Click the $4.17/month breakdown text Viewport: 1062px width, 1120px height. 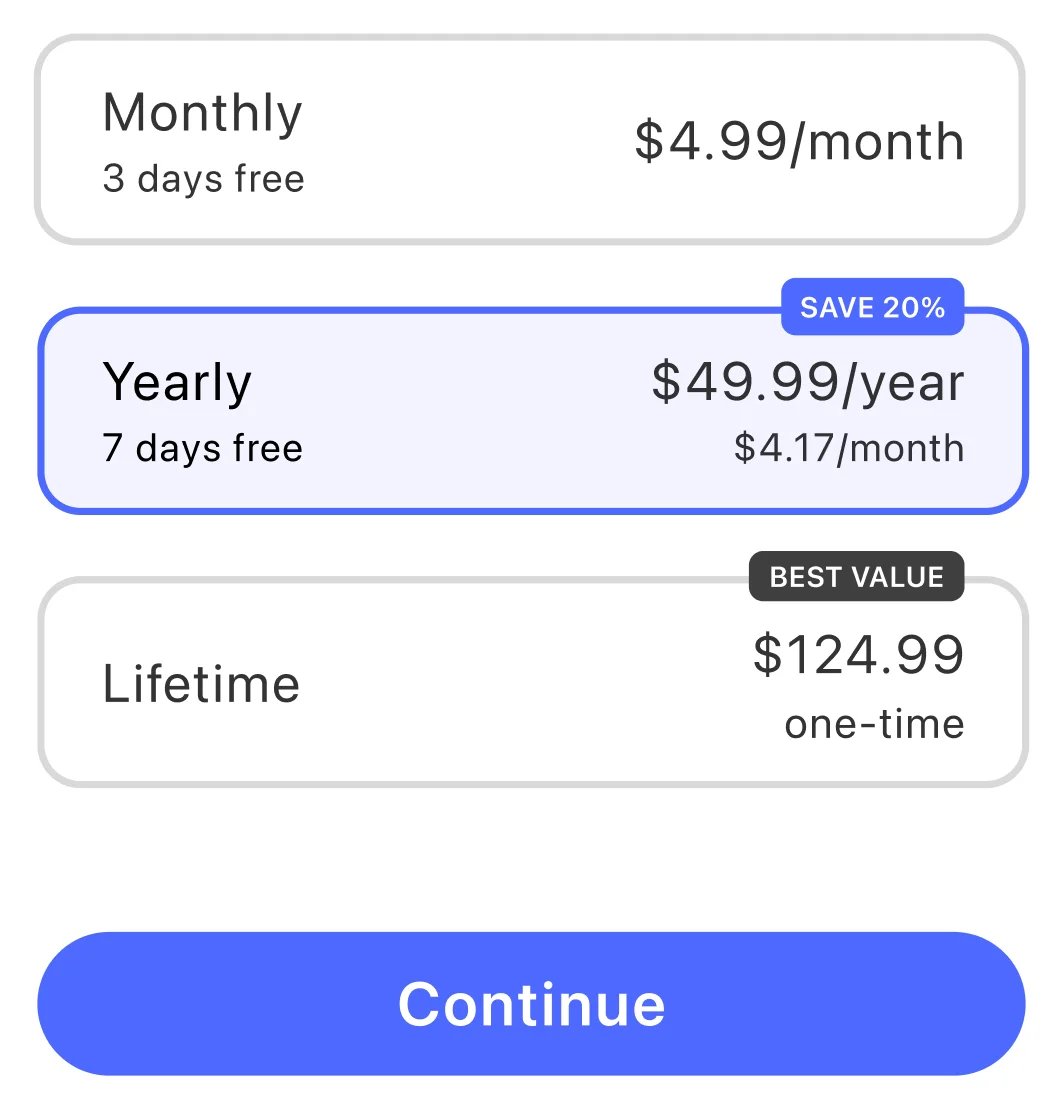tap(849, 448)
